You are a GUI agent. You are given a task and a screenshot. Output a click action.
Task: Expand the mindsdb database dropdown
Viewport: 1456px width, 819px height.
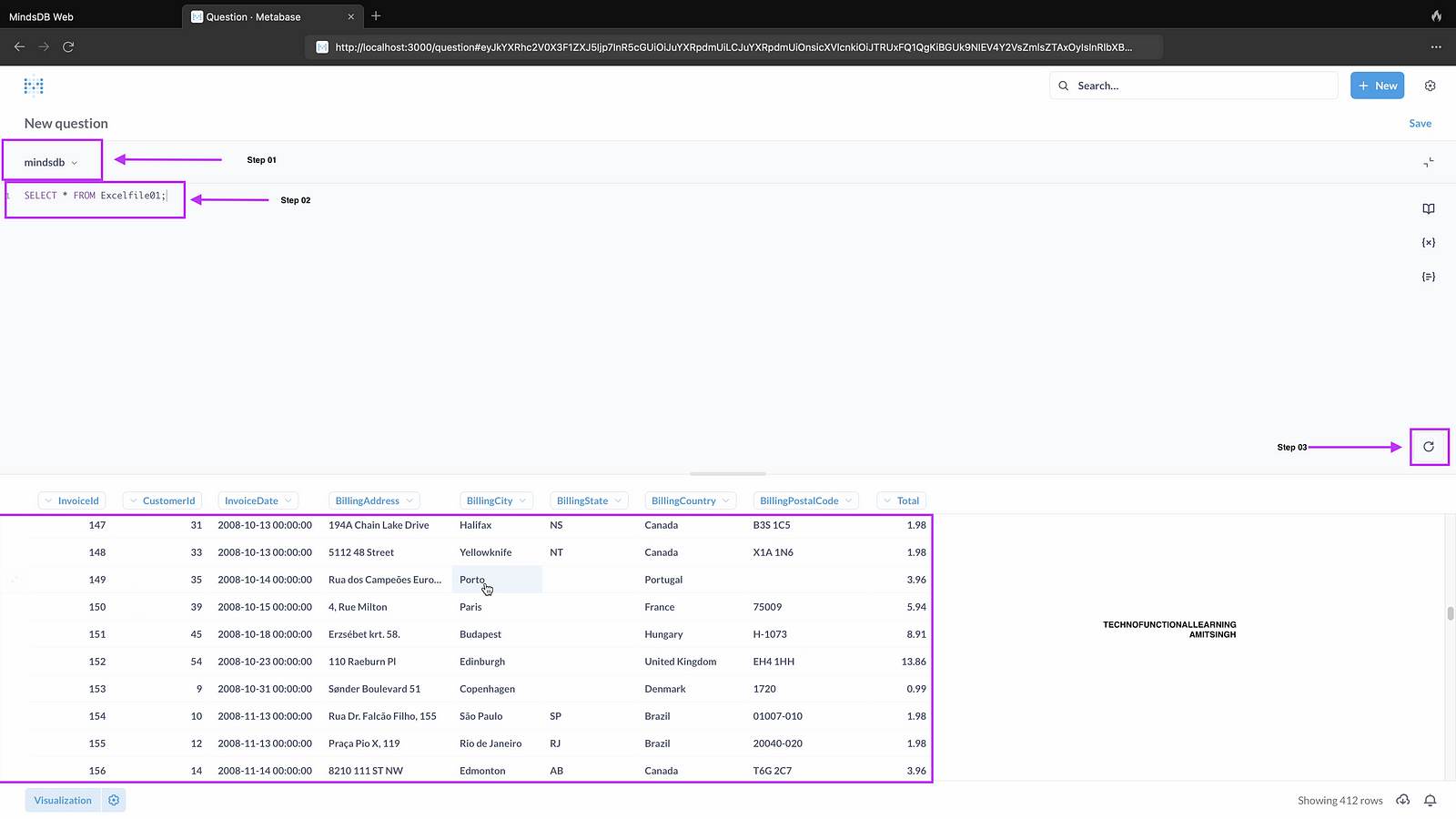(x=51, y=162)
